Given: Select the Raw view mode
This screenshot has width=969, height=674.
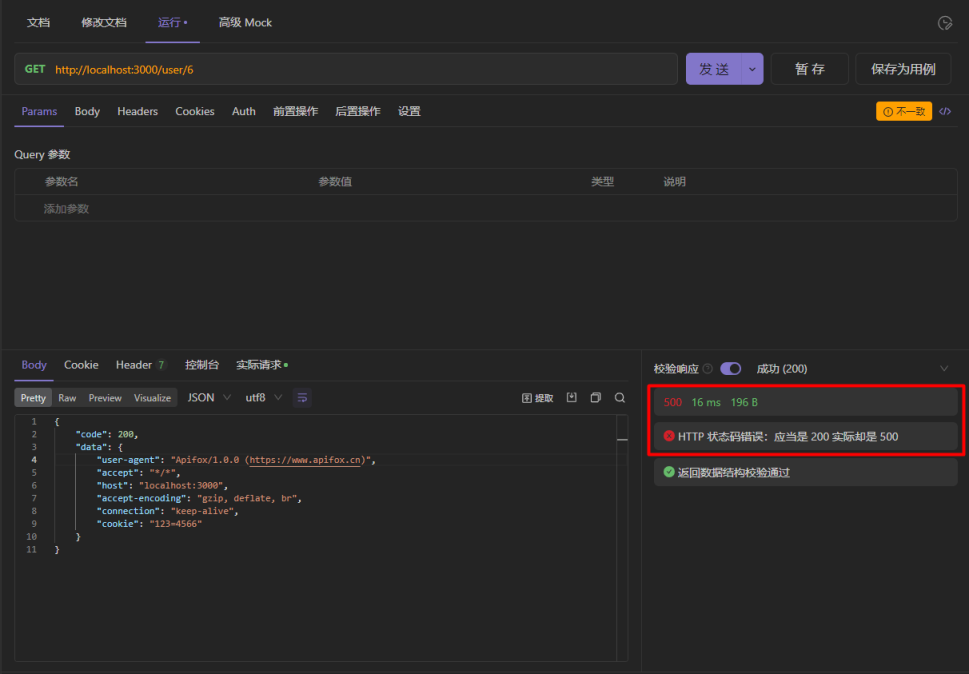Looking at the screenshot, I should [67, 398].
